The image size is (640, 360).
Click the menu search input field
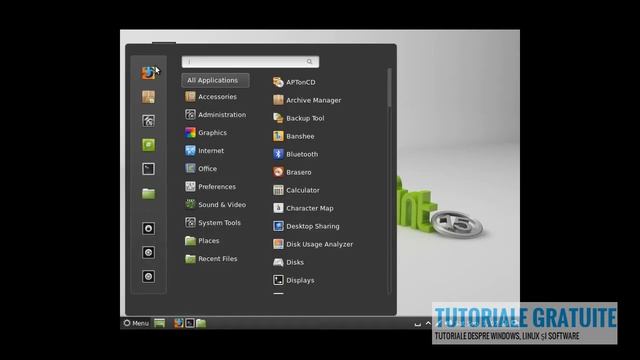(250, 62)
